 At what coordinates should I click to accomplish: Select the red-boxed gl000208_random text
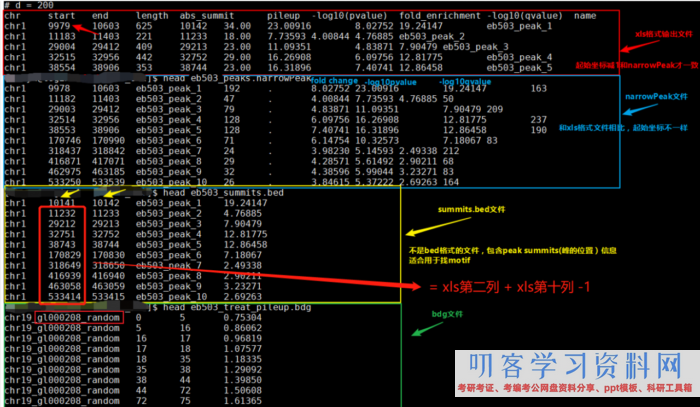(x=79, y=318)
